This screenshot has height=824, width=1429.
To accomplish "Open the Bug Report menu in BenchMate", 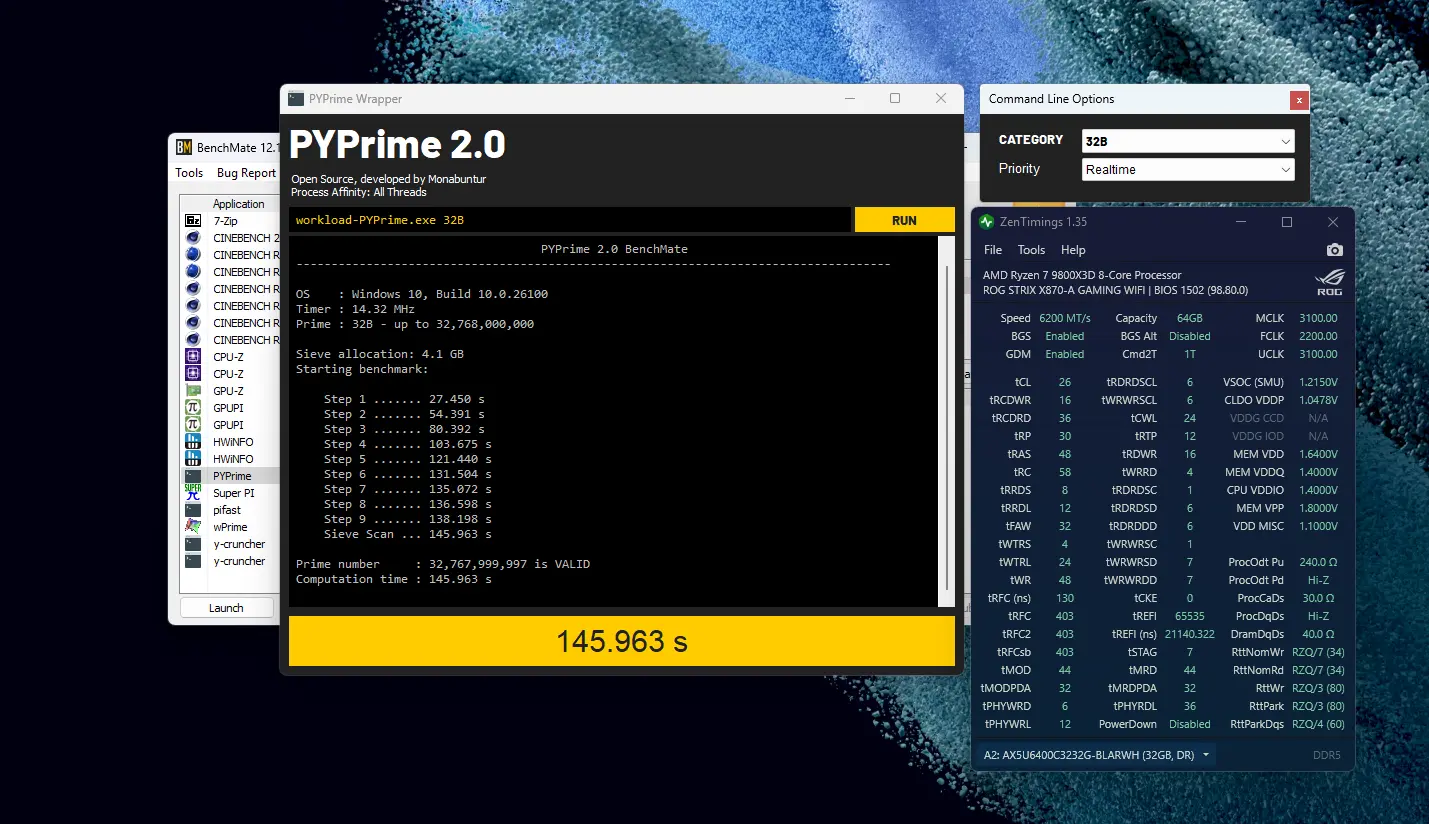I will (x=246, y=173).
